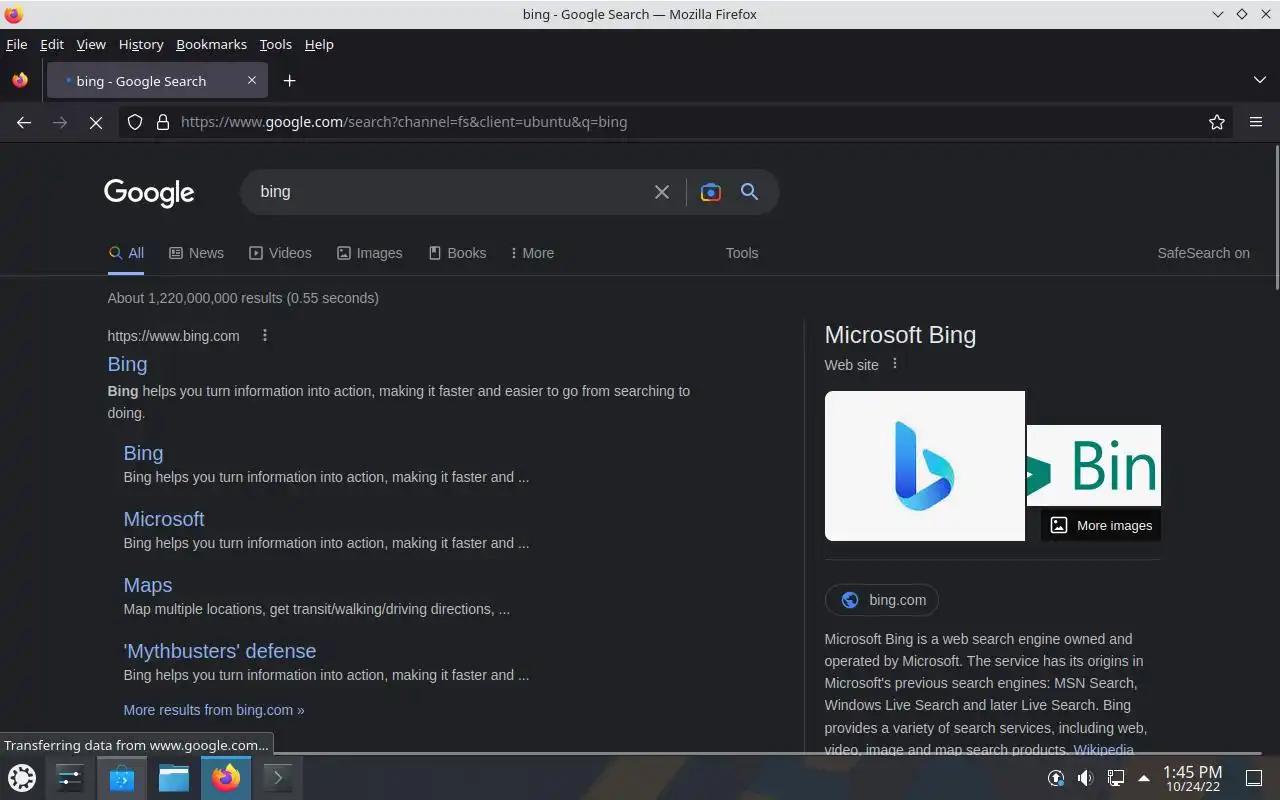Viewport: 1280px width, 800px height.
Task: Open Firefox View pinned icon
Action: click(x=20, y=81)
